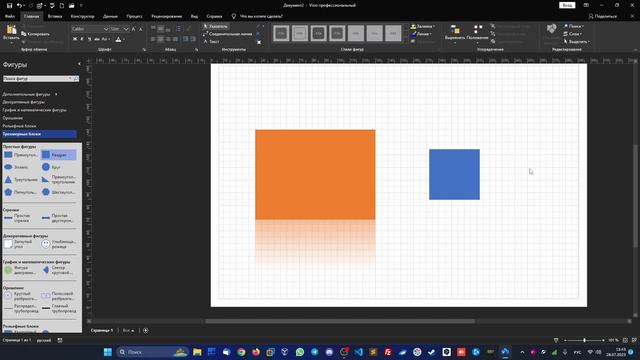Click the 'Что вы хотите сделать?' search box
Image resolution: width=640 pixels, height=360 pixels.
(x=257, y=16)
